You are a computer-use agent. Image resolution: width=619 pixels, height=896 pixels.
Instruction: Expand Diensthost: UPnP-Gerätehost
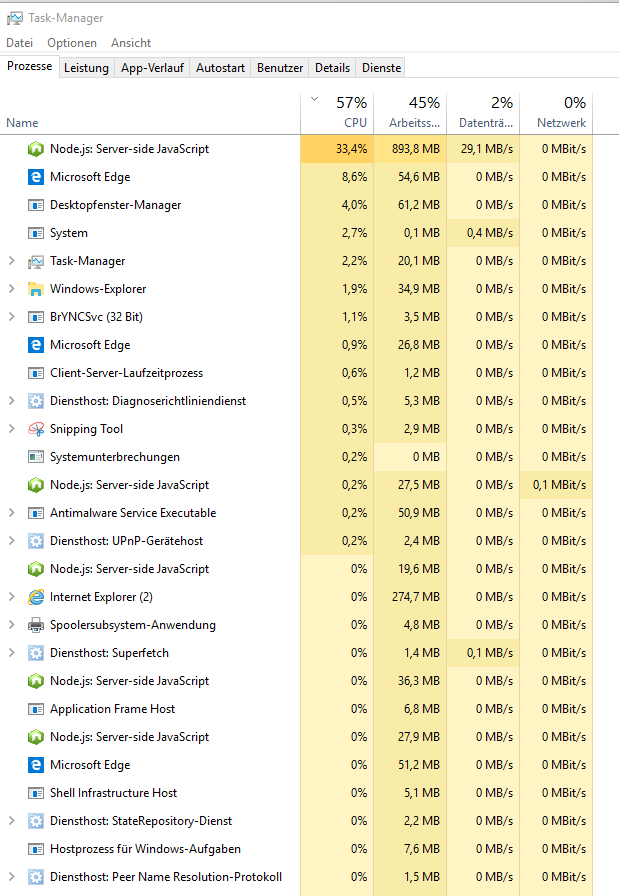click(x=11, y=541)
